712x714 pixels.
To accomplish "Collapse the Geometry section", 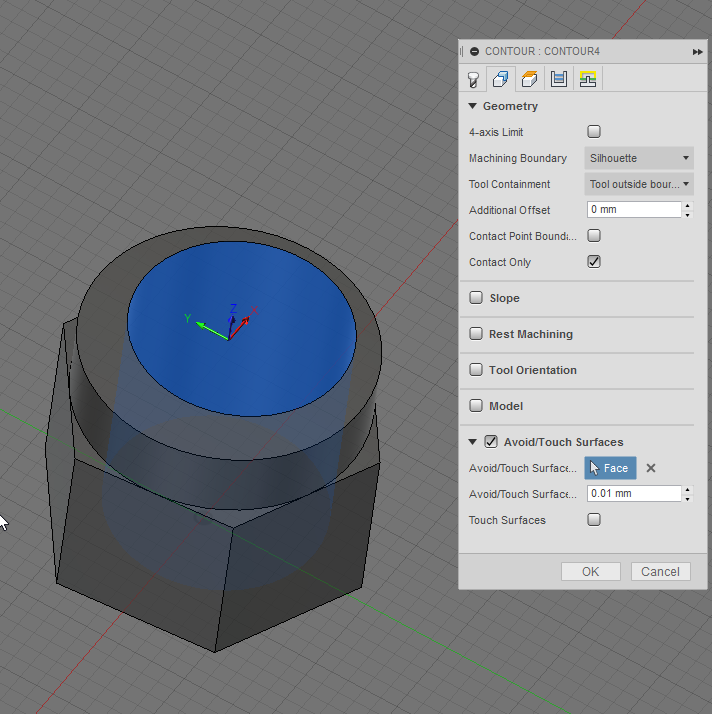I will [x=472, y=106].
